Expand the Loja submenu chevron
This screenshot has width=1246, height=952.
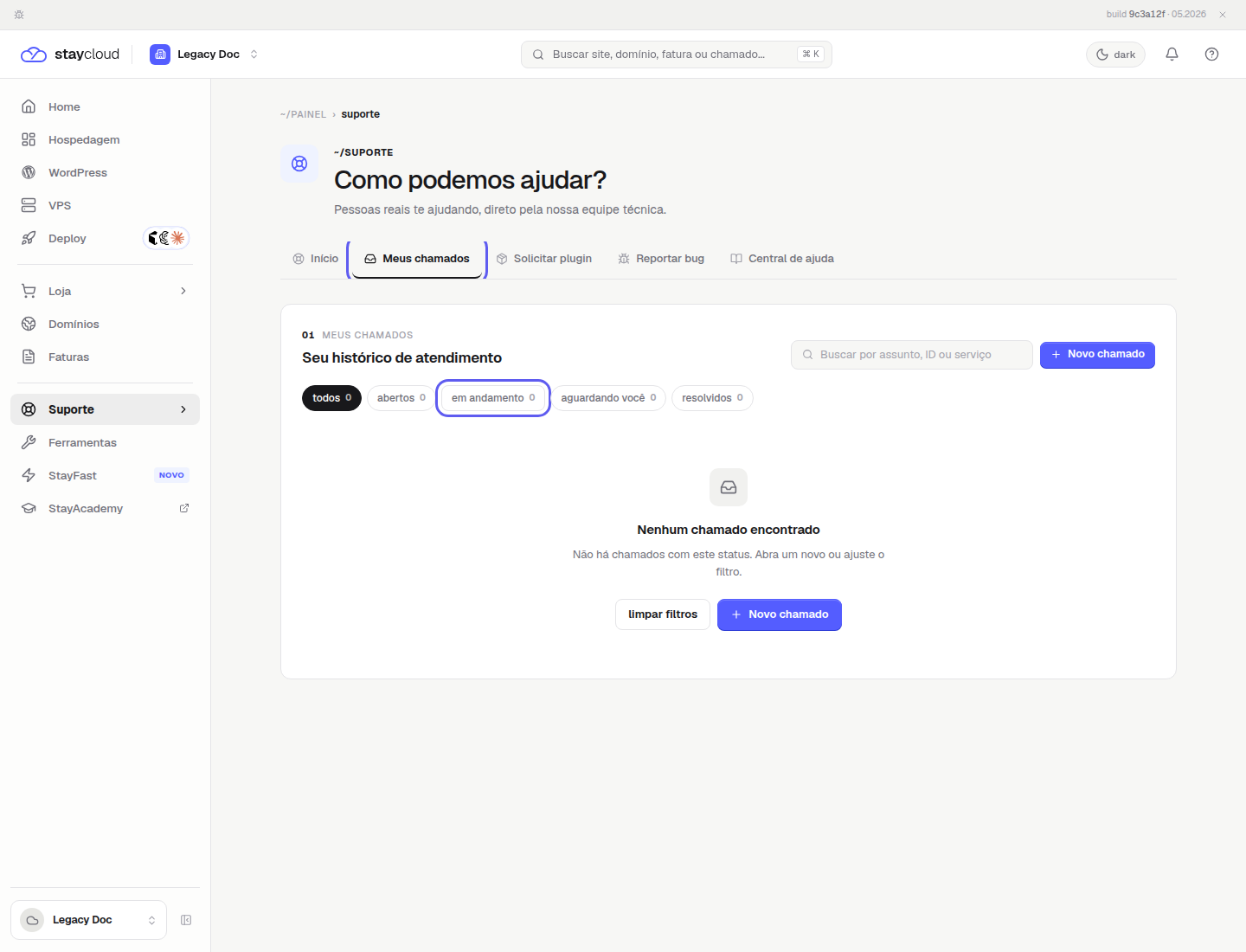click(x=183, y=291)
